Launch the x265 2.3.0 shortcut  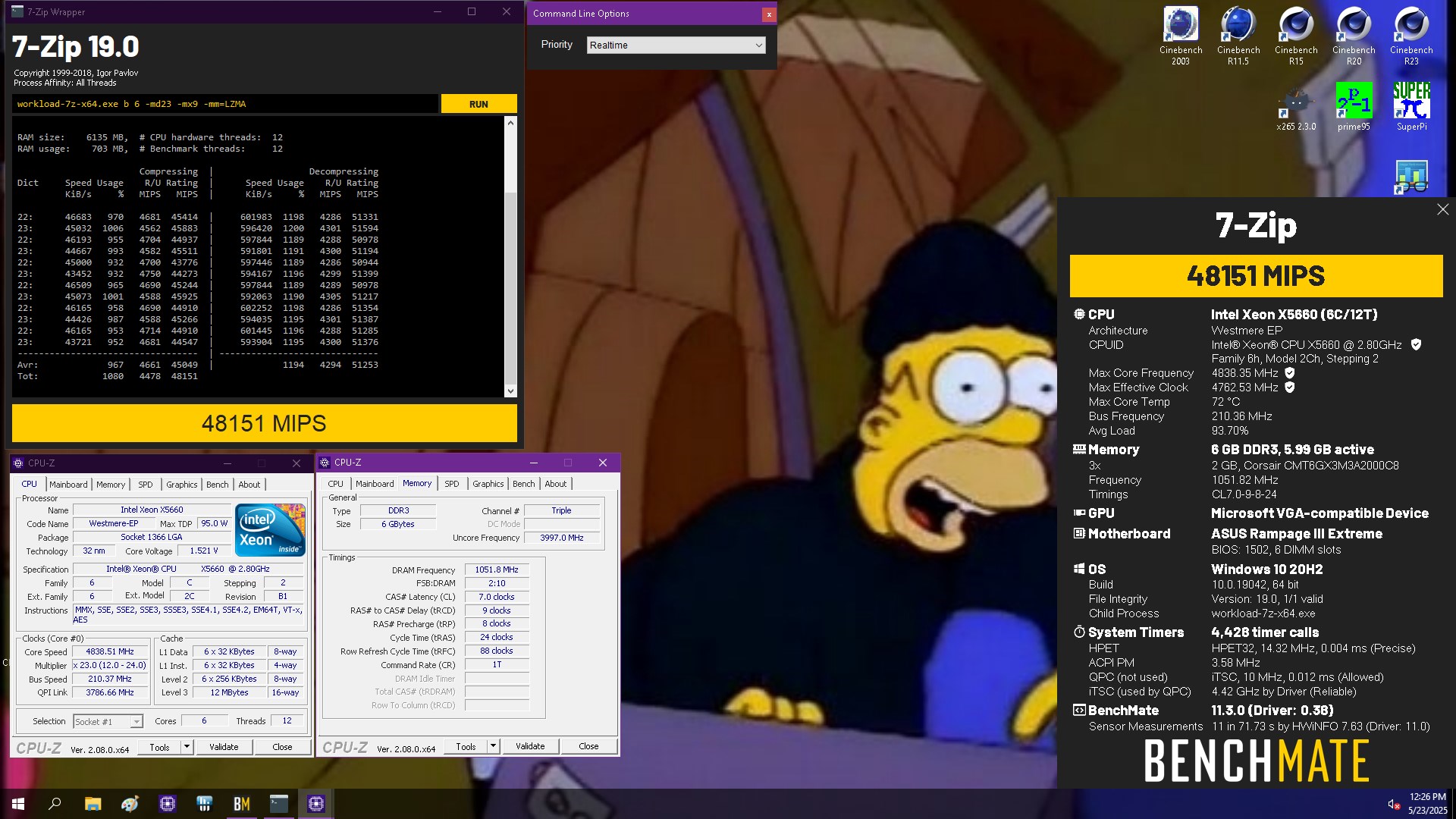1296,107
